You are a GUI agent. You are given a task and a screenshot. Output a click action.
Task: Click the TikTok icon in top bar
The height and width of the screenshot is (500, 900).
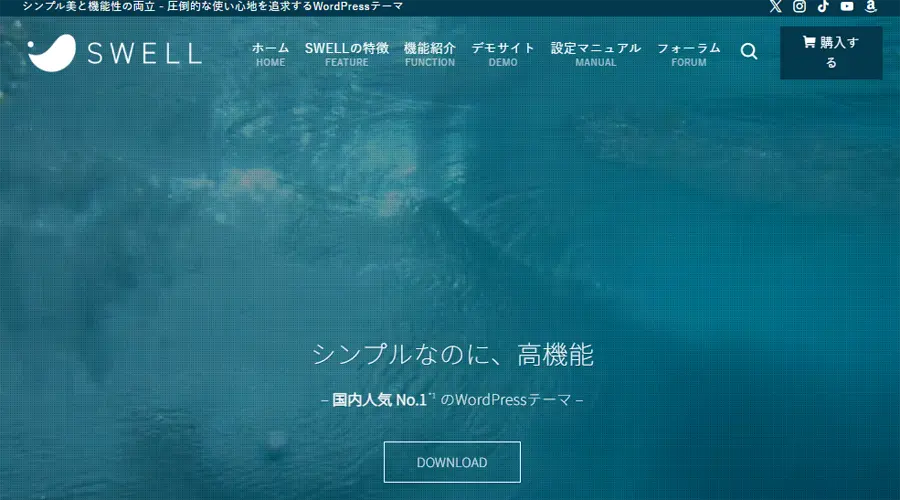tap(823, 6)
